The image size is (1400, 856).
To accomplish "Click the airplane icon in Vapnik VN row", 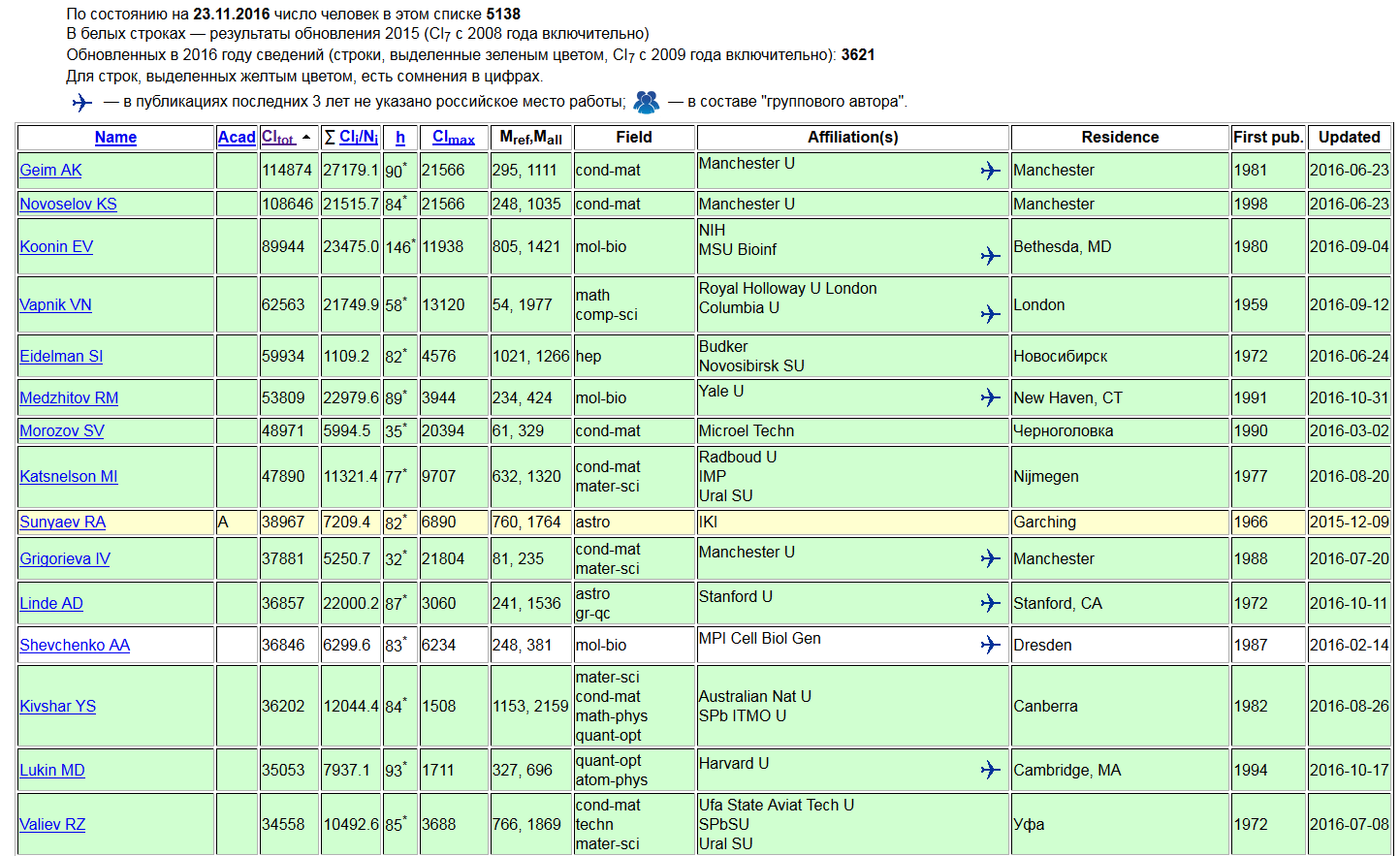I will click(x=990, y=314).
